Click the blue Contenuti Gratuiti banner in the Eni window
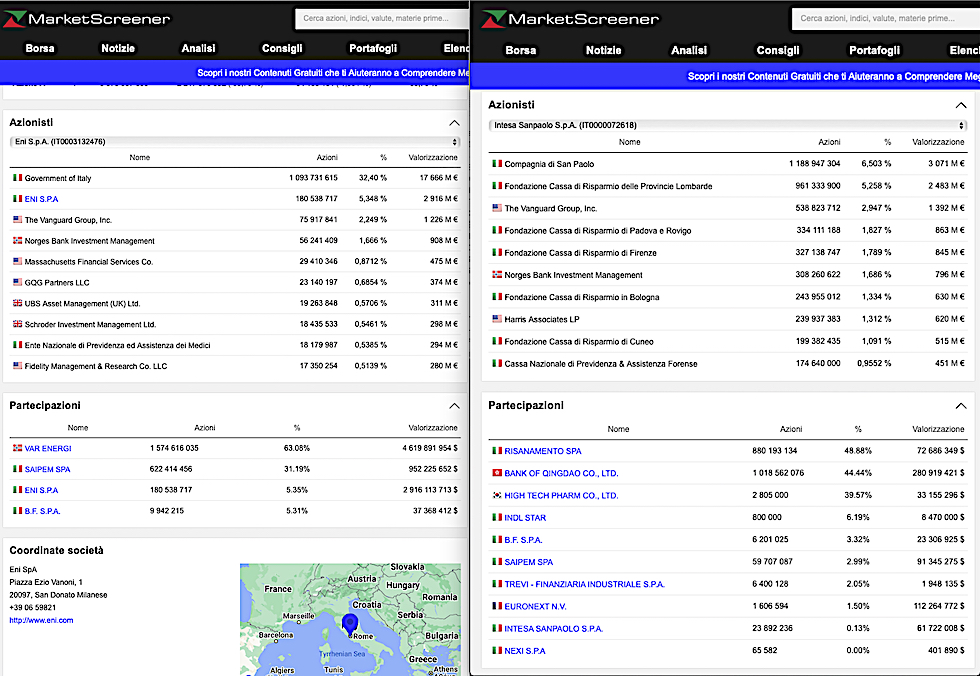This screenshot has height=676, width=980. (x=234, y=72)
